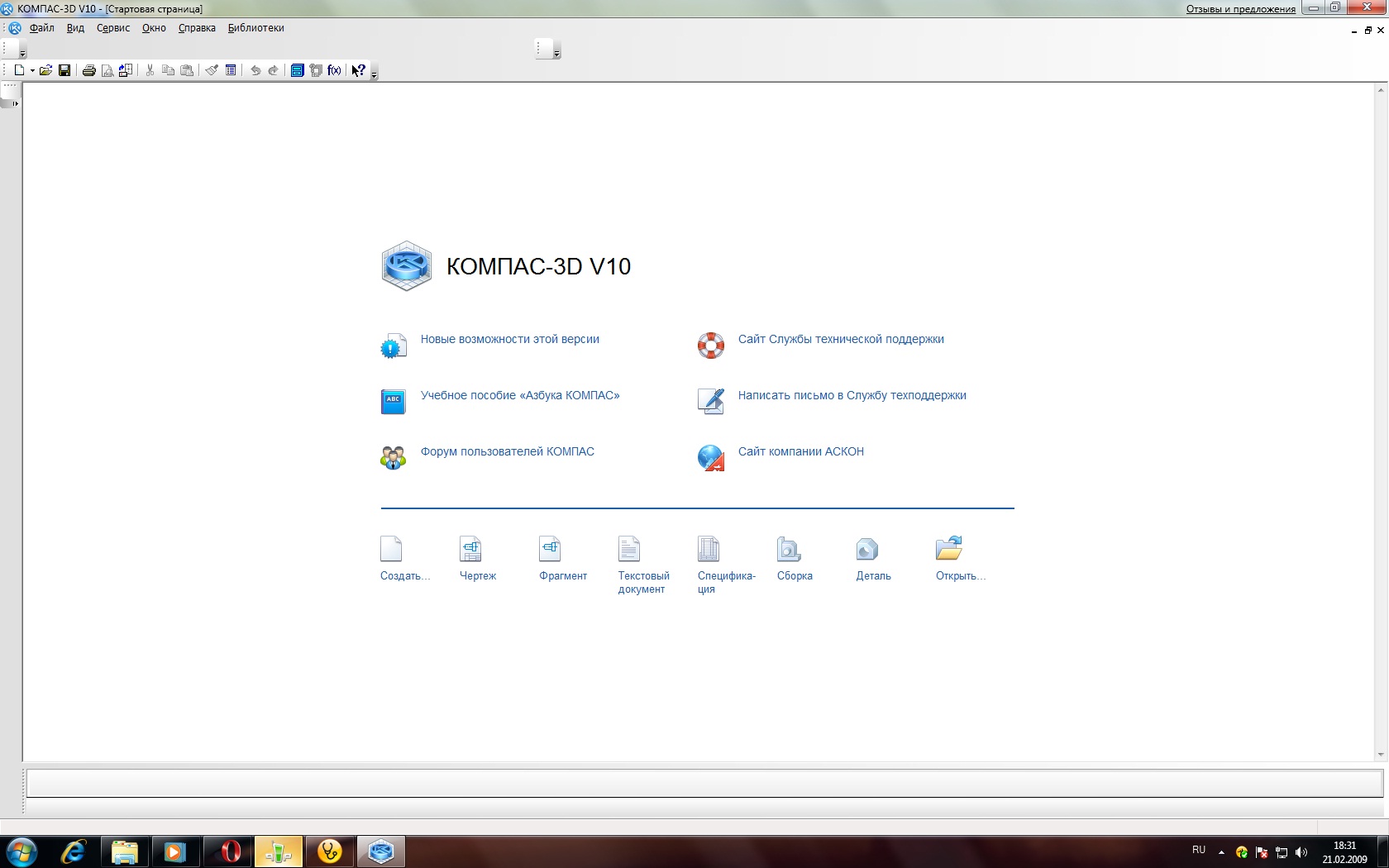The width and height of the screenshot is (1389, 868).
Task: Open the Окно menu
Action: (x=154, y=28)
